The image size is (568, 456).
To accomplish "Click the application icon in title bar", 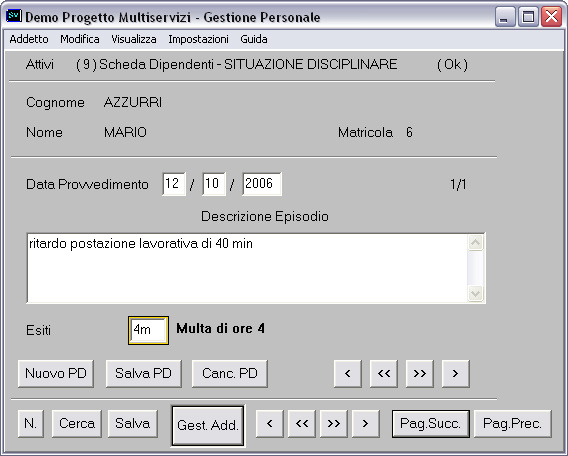I will coord(14,16).
